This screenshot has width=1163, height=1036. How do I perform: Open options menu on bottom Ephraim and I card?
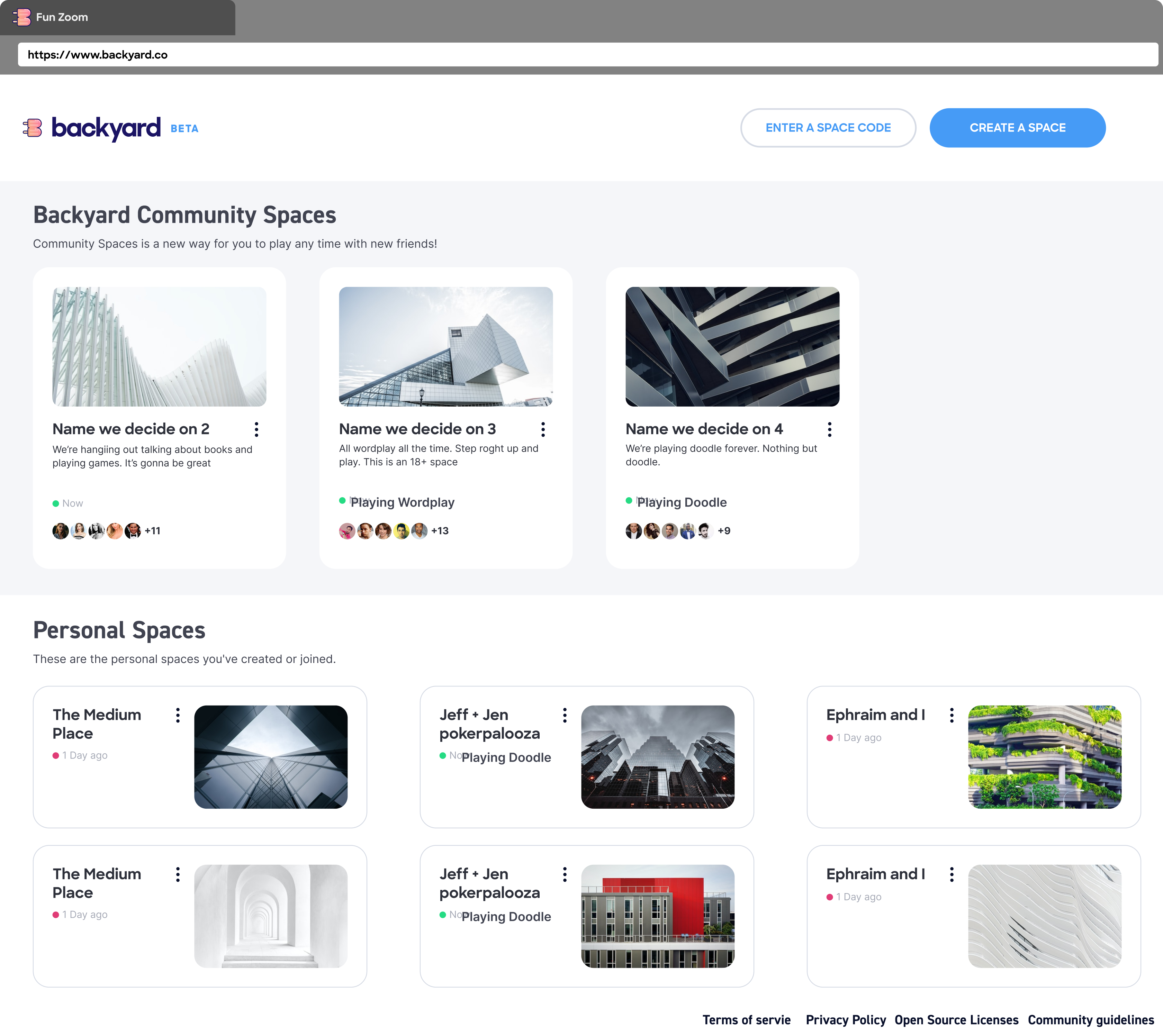coord(951,874)
